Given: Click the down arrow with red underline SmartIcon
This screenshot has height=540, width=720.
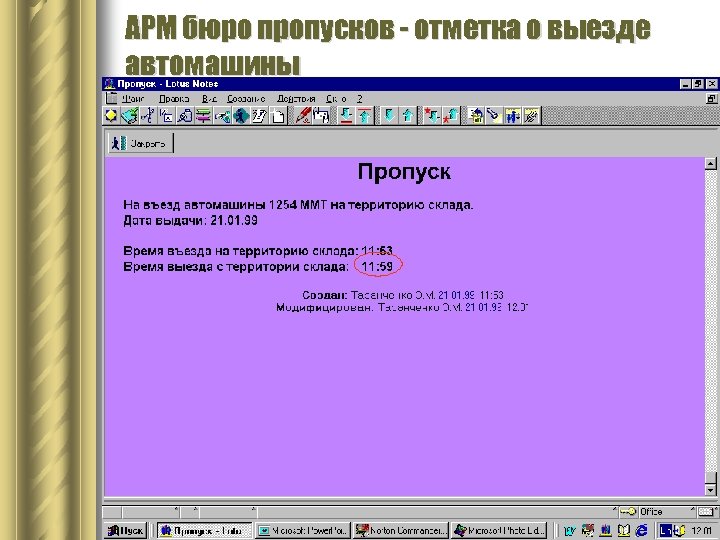Looking at the screenshot, I should (346, 116).
